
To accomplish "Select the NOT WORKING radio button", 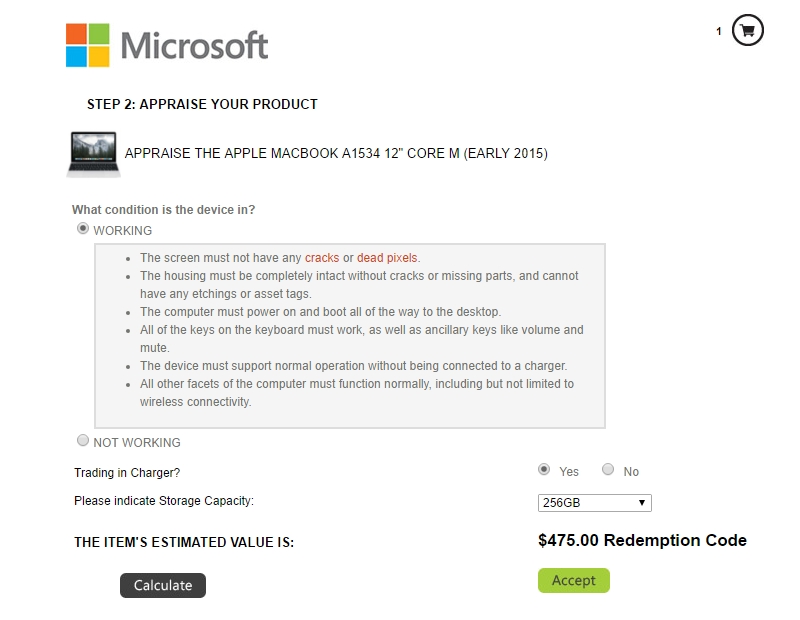I will click(83, 440).
